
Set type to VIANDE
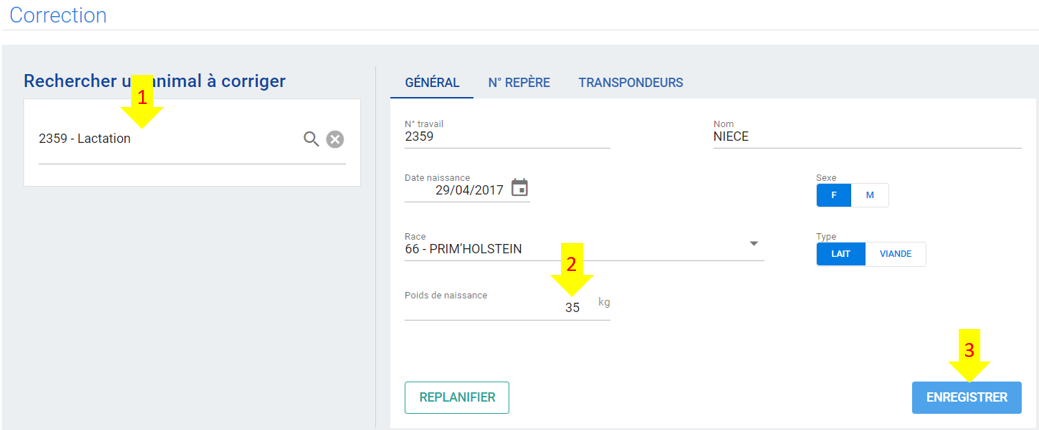coord(895,254)
